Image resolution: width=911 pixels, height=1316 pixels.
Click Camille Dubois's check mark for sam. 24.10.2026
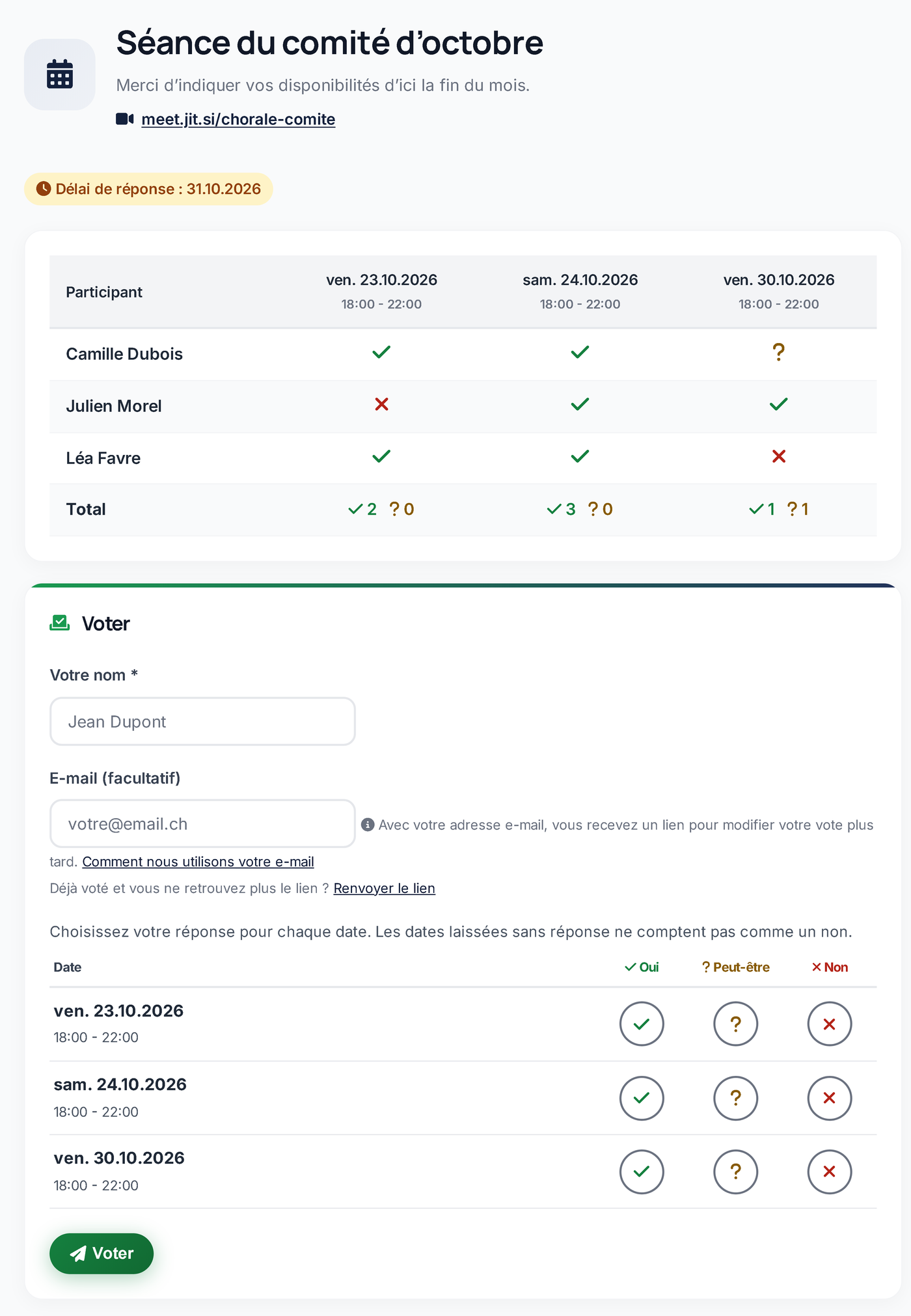click(580, 352)
